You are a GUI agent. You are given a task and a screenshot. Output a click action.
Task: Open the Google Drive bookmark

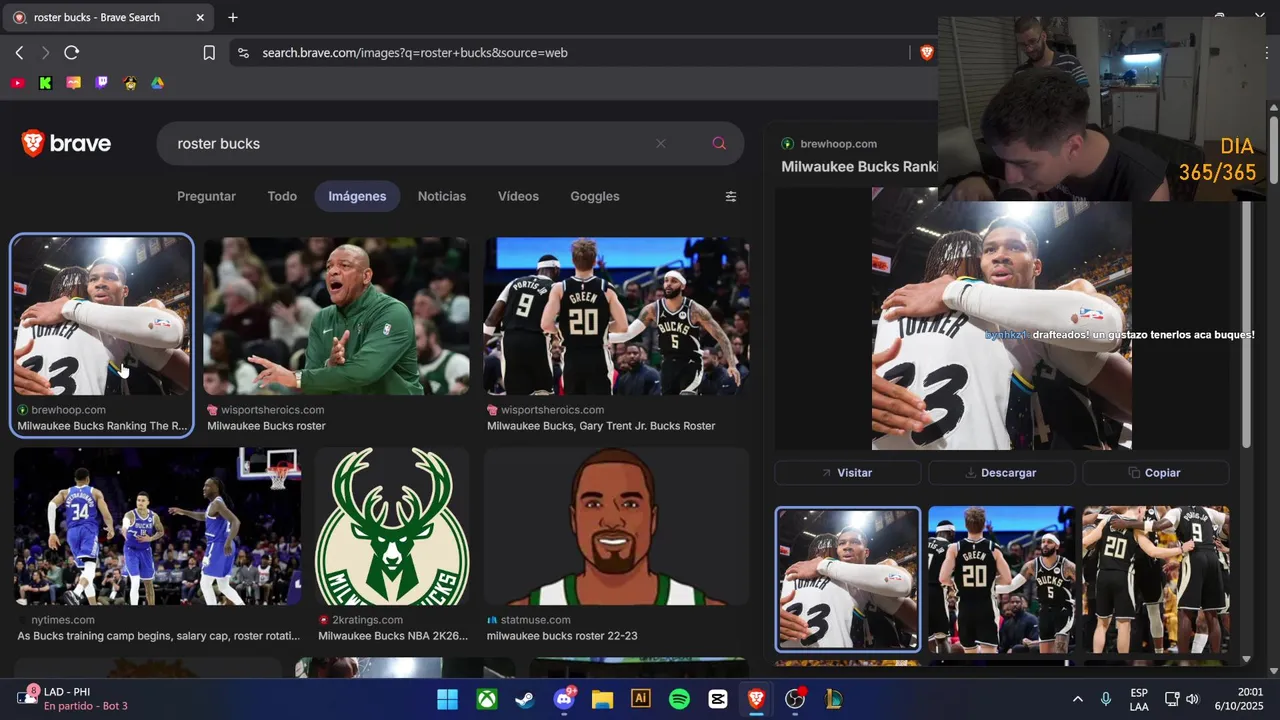click(157, 83)
